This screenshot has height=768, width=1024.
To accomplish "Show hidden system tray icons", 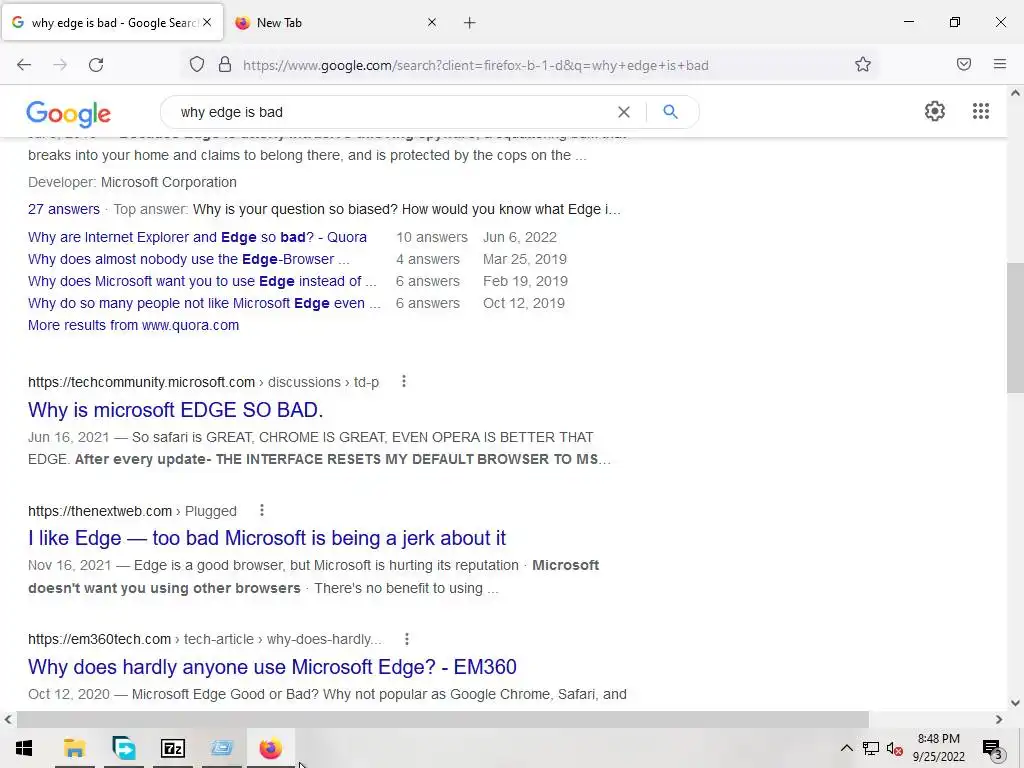I will pyautogui.click(x=846, y=748).
